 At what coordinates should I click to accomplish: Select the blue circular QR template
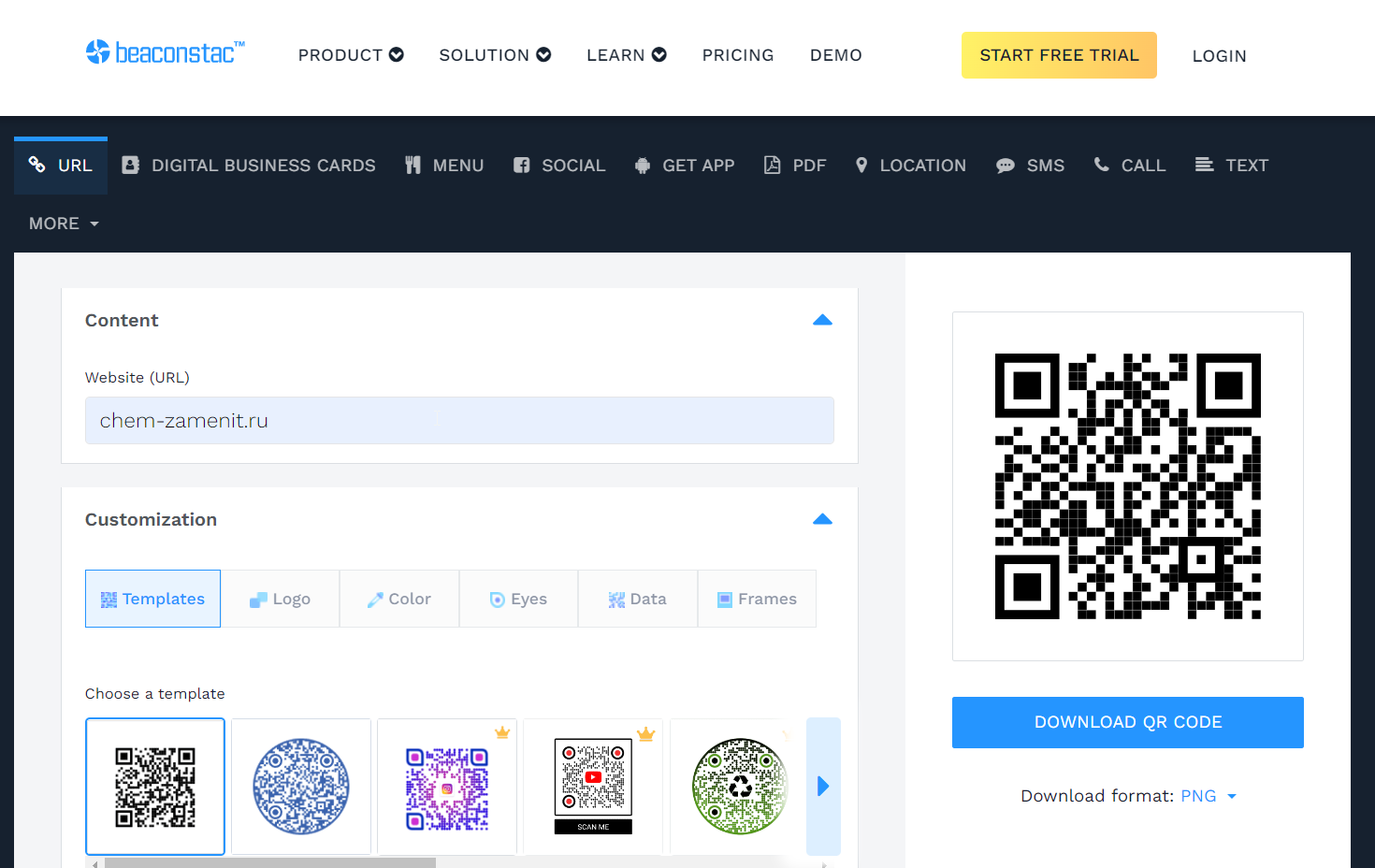tap(301, 787)
